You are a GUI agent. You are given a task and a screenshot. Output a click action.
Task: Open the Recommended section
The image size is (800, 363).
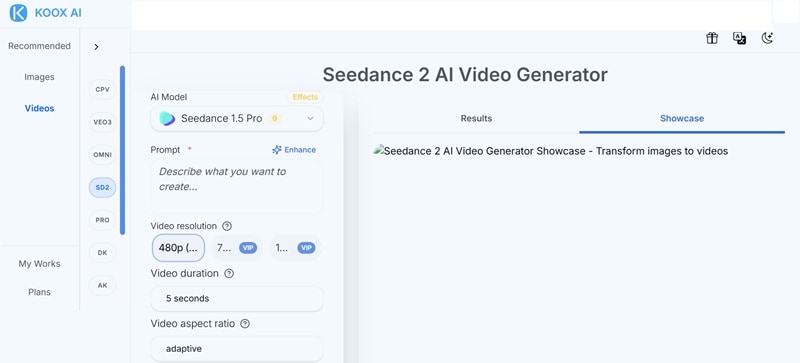tap(39, 46)
